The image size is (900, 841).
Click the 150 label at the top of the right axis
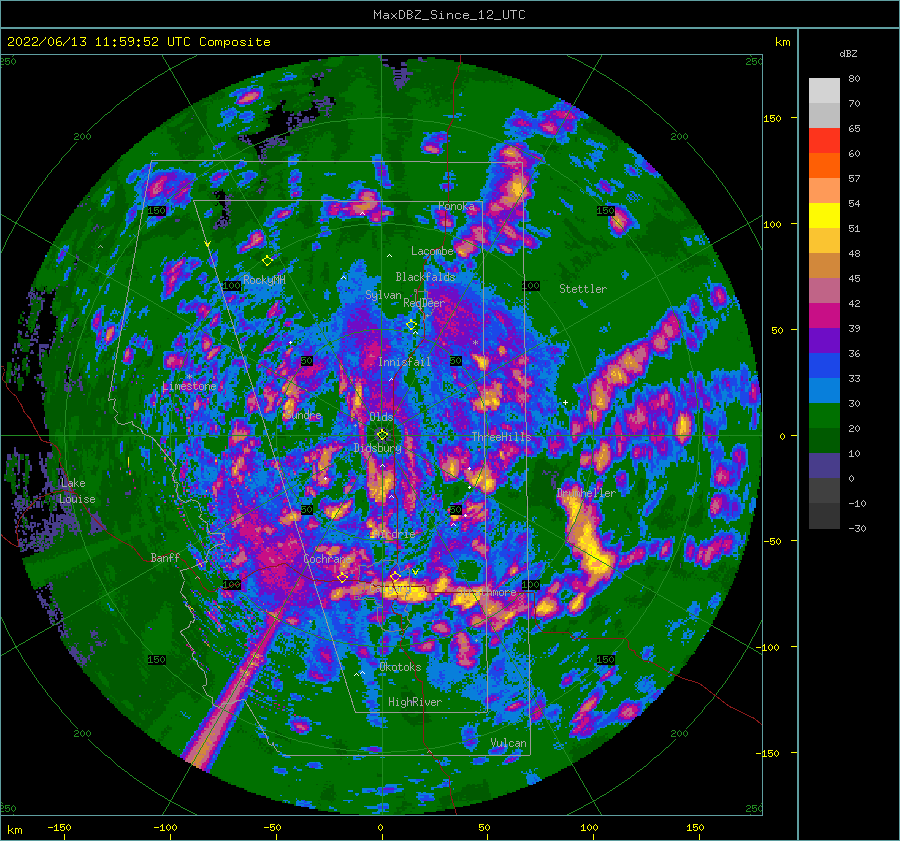[x=773, y=118]
